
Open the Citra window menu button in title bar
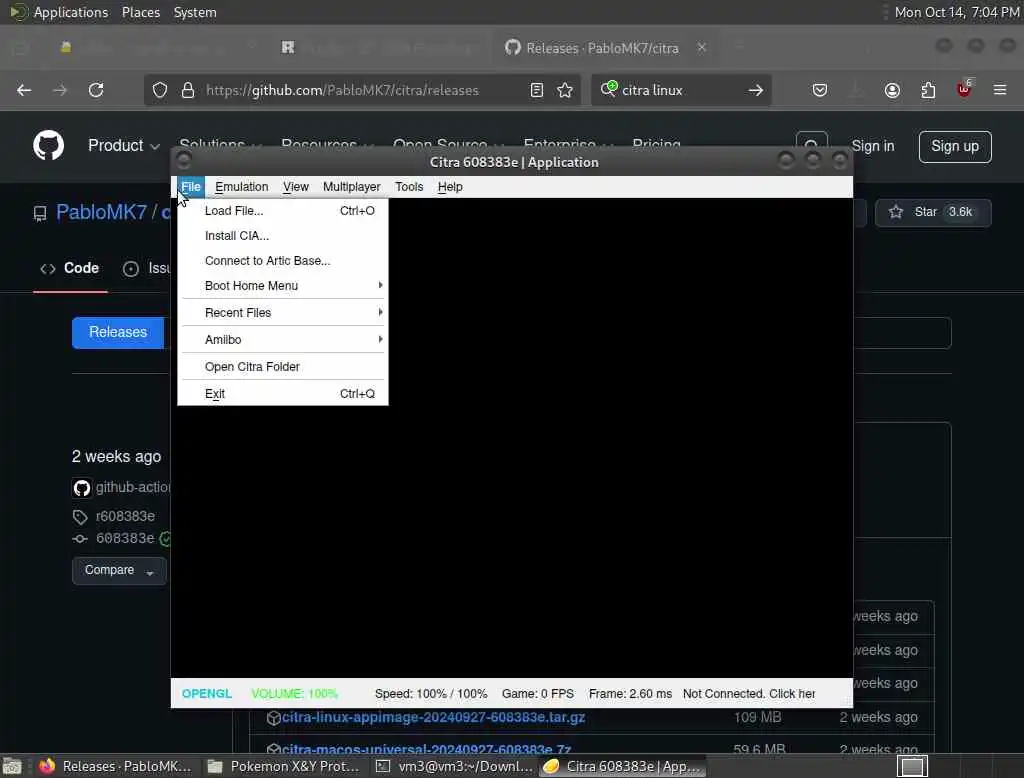[184, 160]
